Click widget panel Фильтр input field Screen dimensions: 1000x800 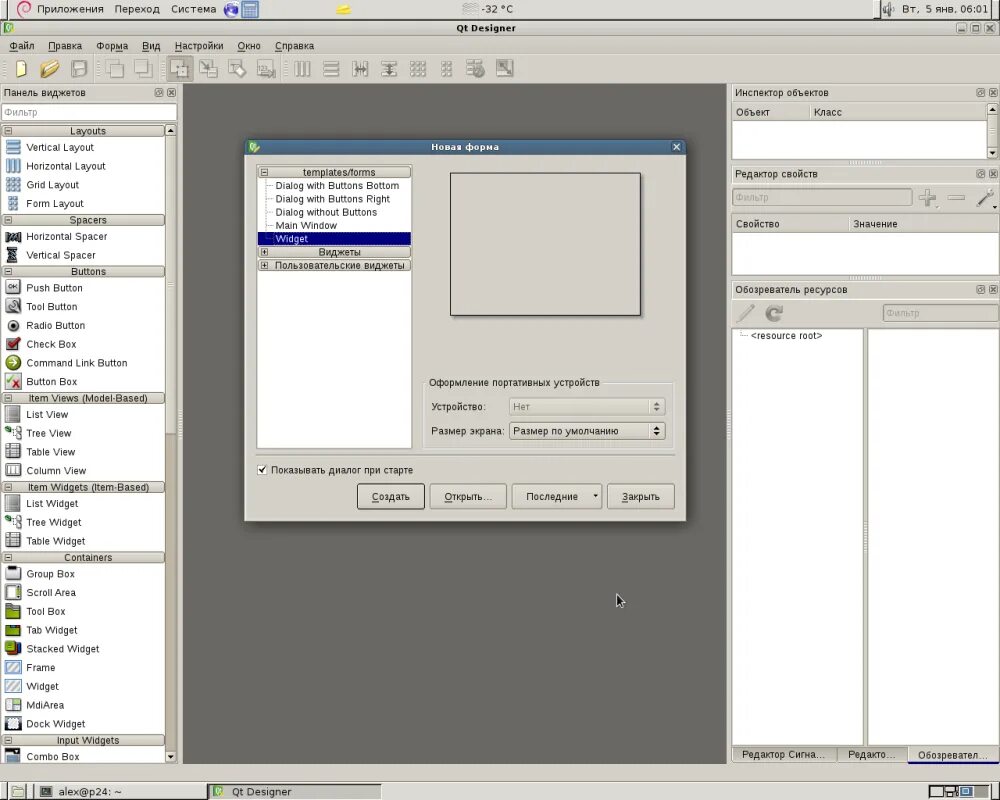point(89,112)
